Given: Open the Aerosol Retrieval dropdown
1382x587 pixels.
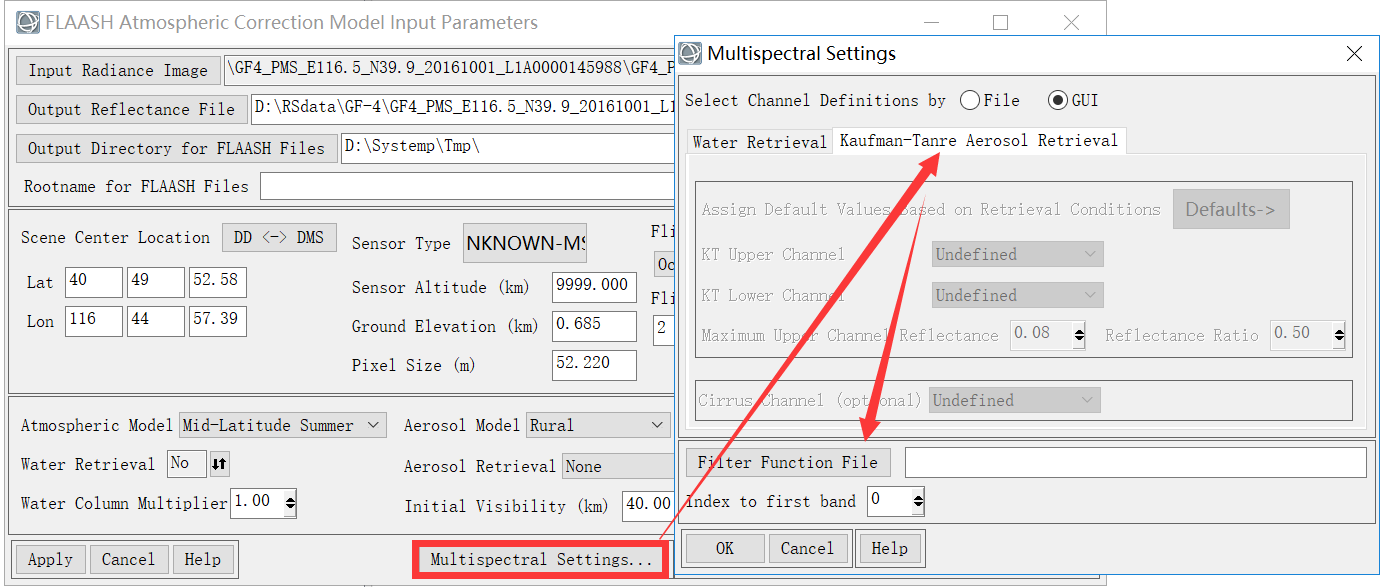Looking at the screenshot, I should point(619,466).
